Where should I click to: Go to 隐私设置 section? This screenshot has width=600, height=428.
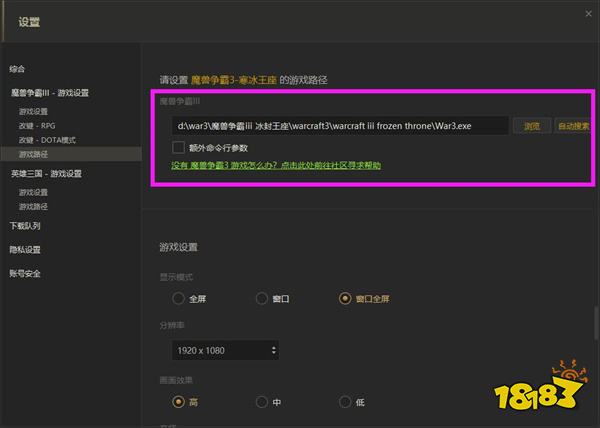(x=25, y=250)
